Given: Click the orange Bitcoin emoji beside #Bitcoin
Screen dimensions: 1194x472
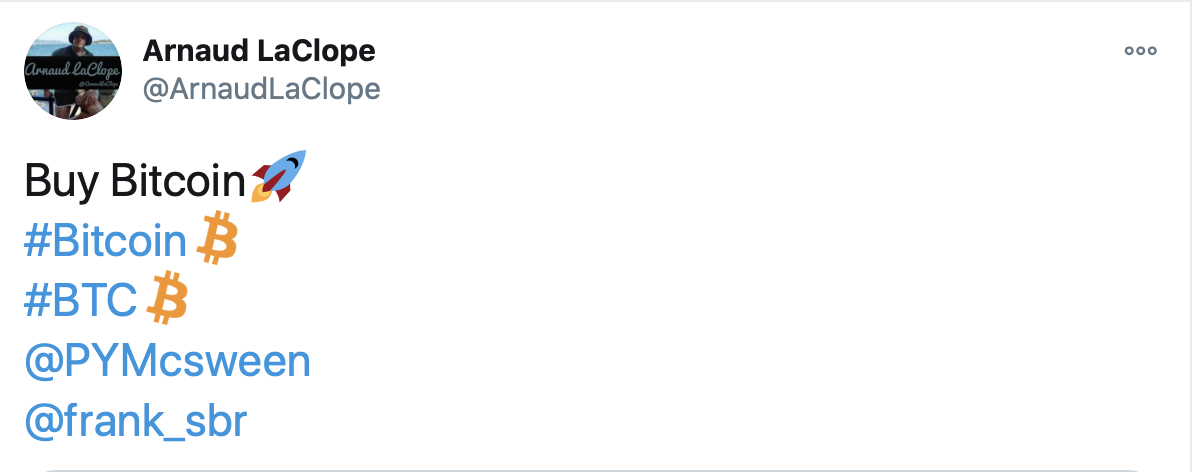Looking at the screenshot, I should point(217,237).
